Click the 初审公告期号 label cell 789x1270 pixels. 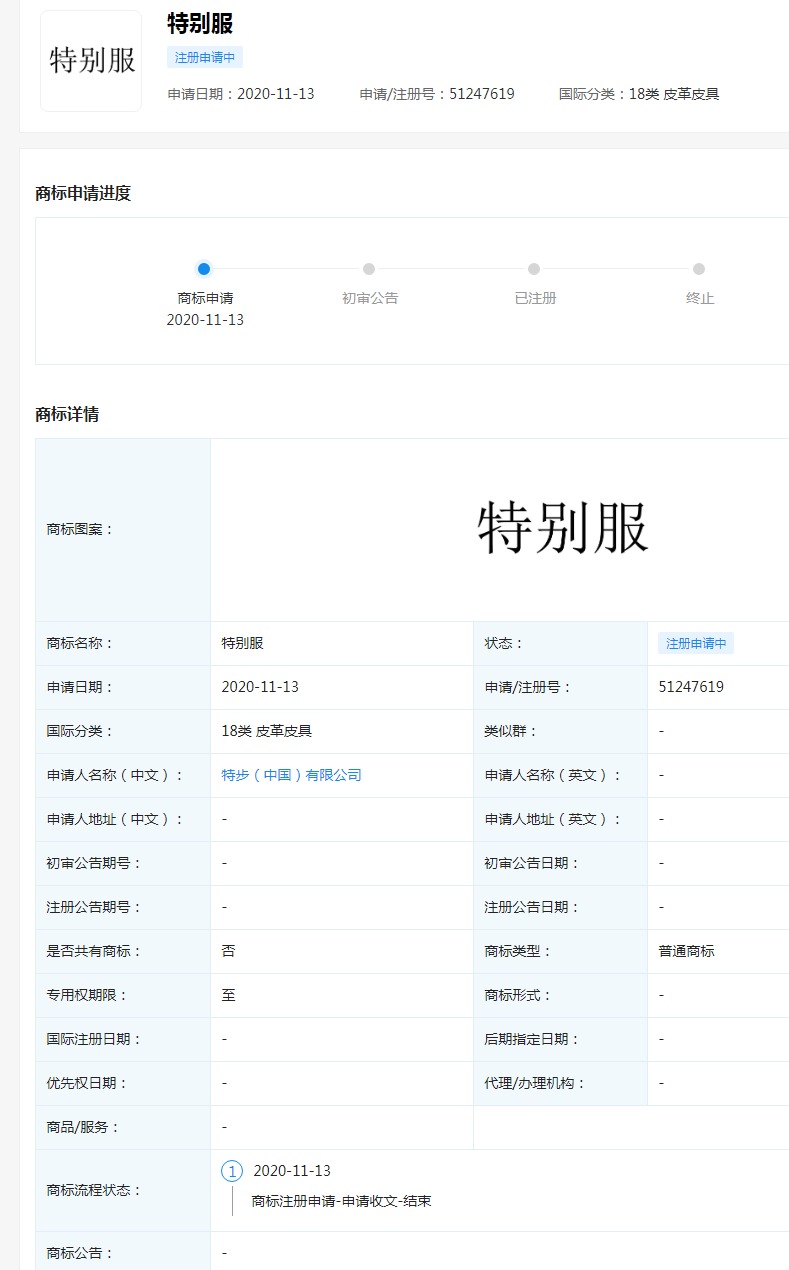pyautogui.click(x=123, y=863)
